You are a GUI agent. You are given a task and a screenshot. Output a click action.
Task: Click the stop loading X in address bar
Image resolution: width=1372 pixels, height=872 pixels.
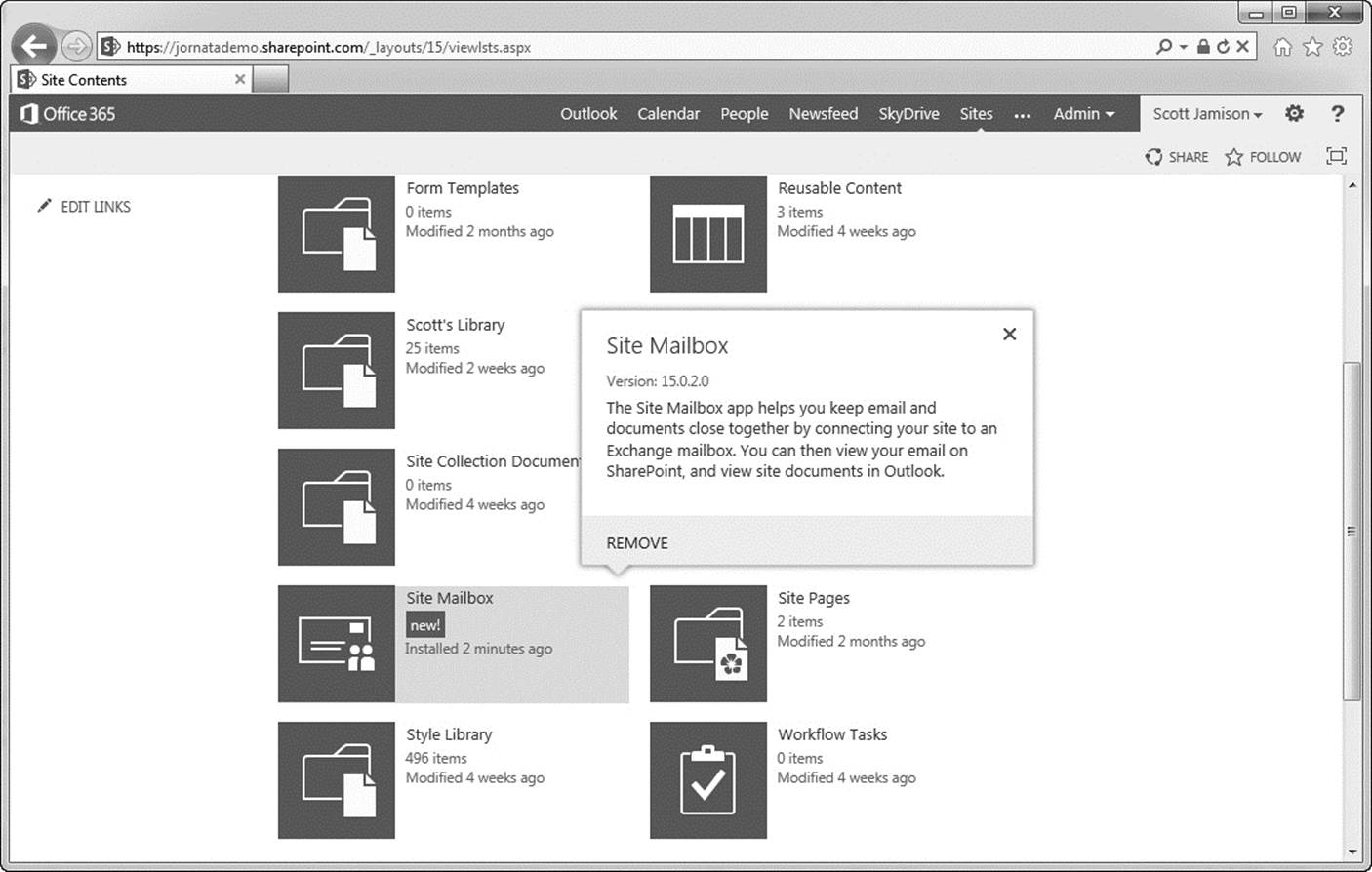(x=1242, y=46)
